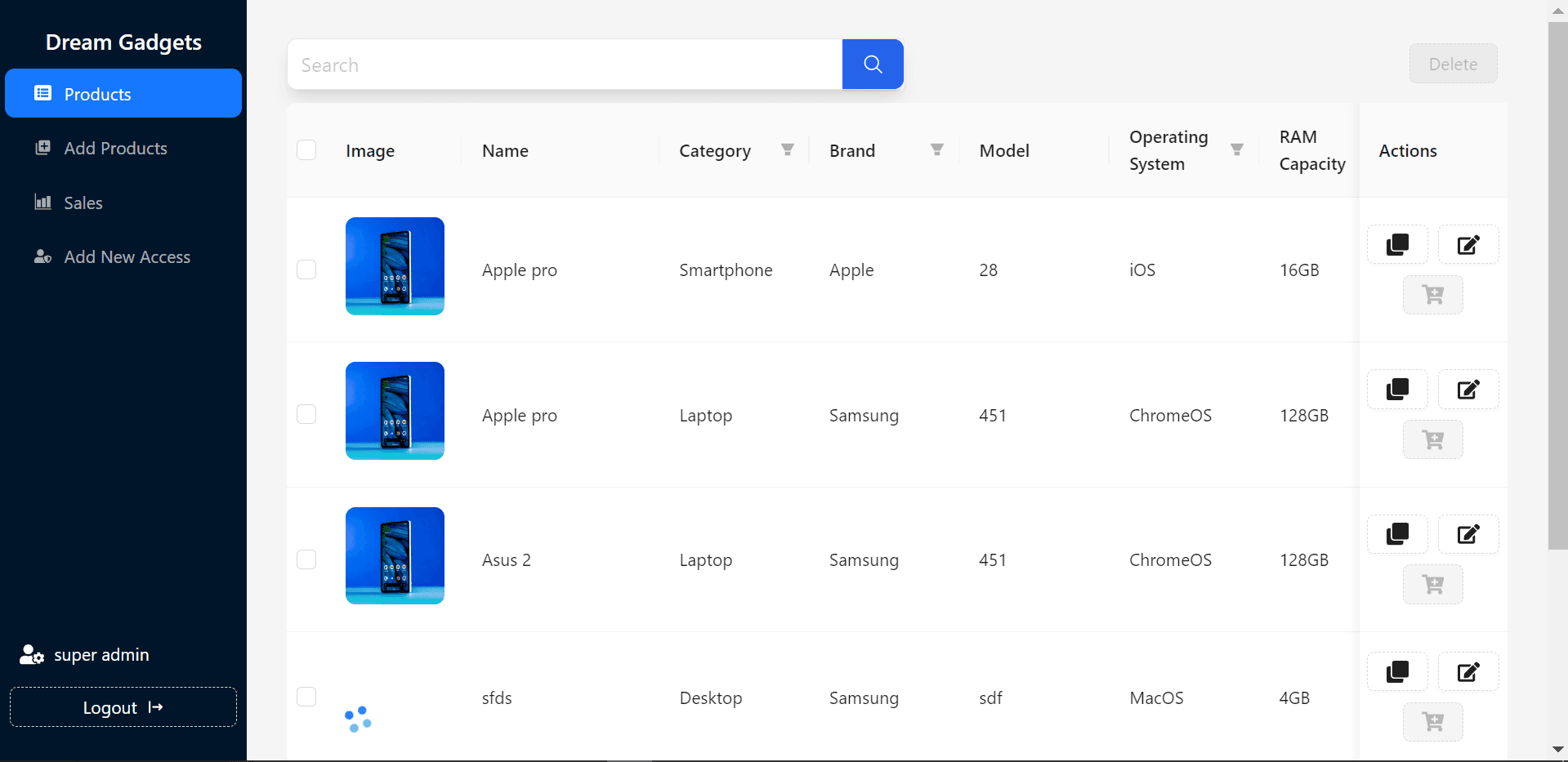Switch to Products in the sidebar
Screen dimensions: 1568x762
tap(97, 93)
